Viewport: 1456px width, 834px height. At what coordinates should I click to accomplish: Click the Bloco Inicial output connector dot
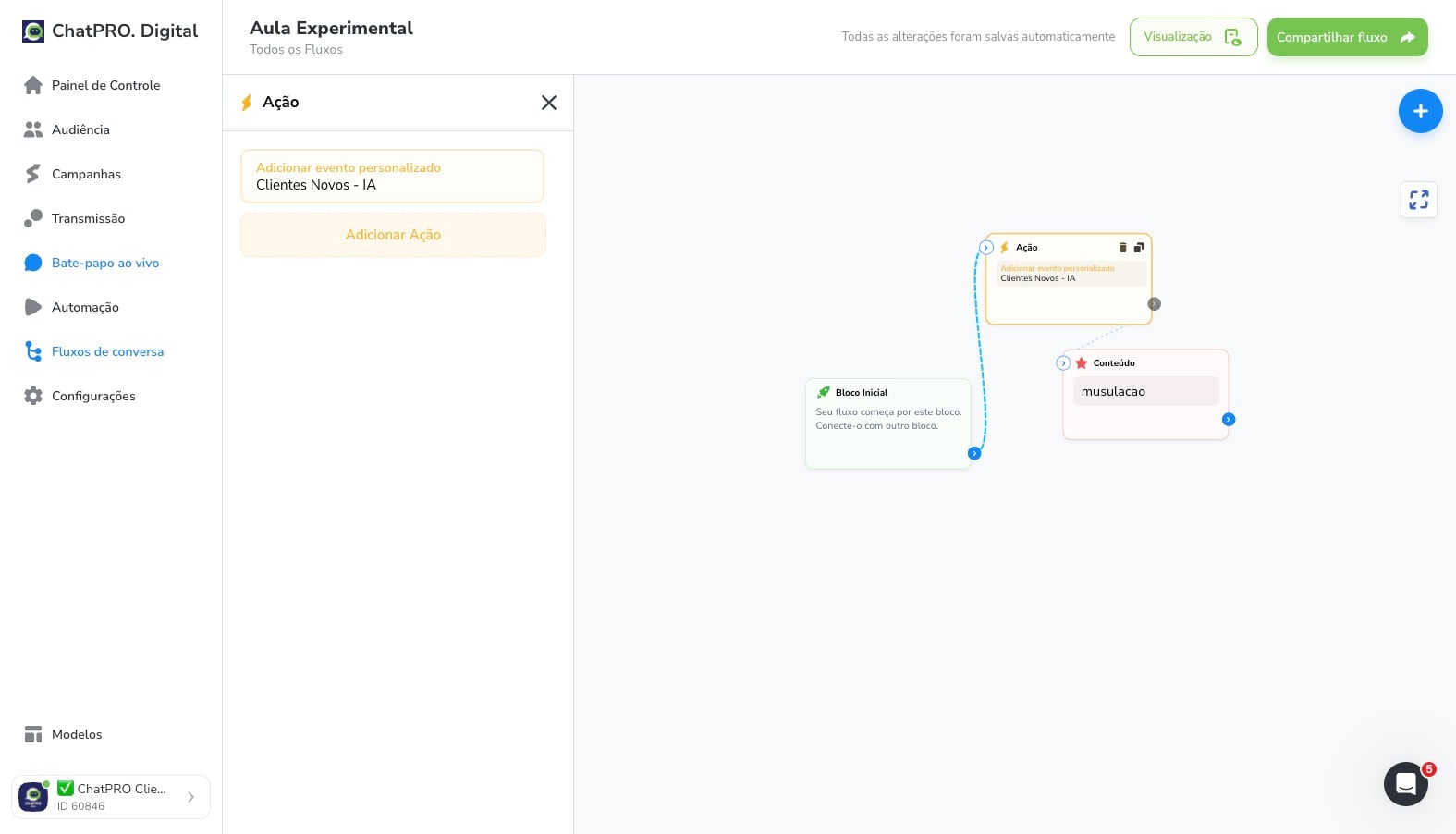tap(974, 453)
